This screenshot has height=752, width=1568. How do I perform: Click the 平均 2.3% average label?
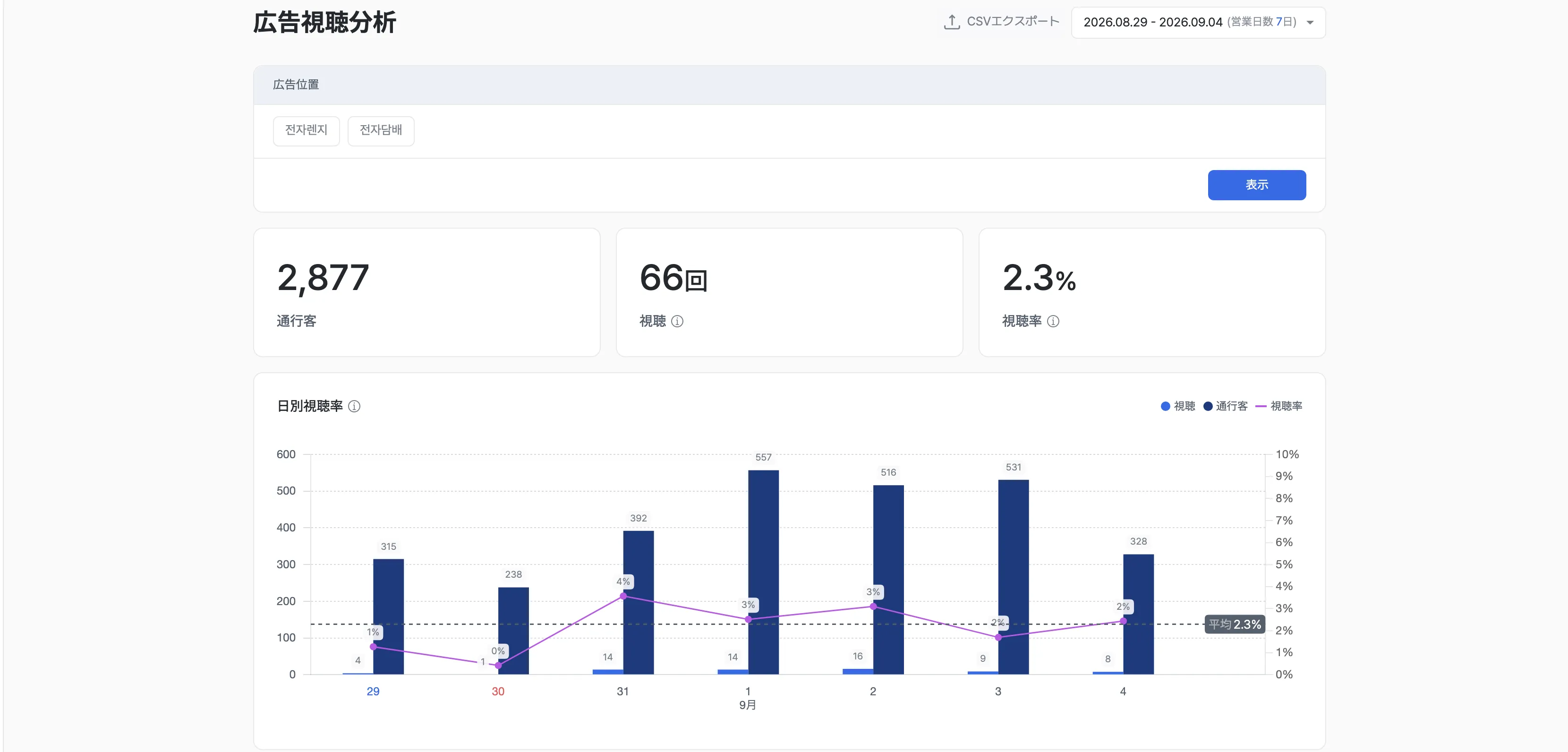coord(1234,624)
